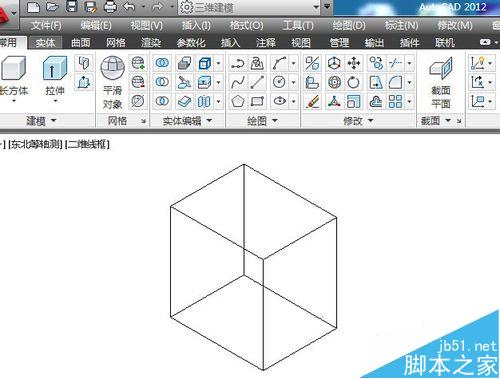Click the Move tool icon
Viewport: 500px width, 379px height.
click(x=354, y=63)
